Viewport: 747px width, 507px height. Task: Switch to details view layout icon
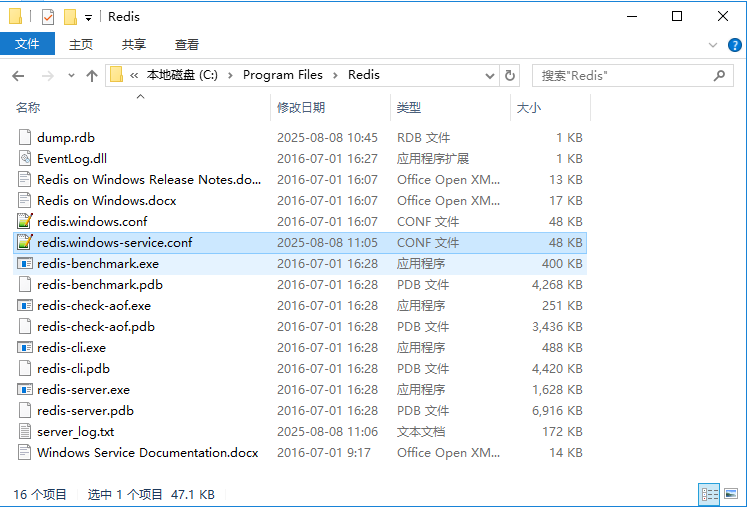click(x=709, y=494)
